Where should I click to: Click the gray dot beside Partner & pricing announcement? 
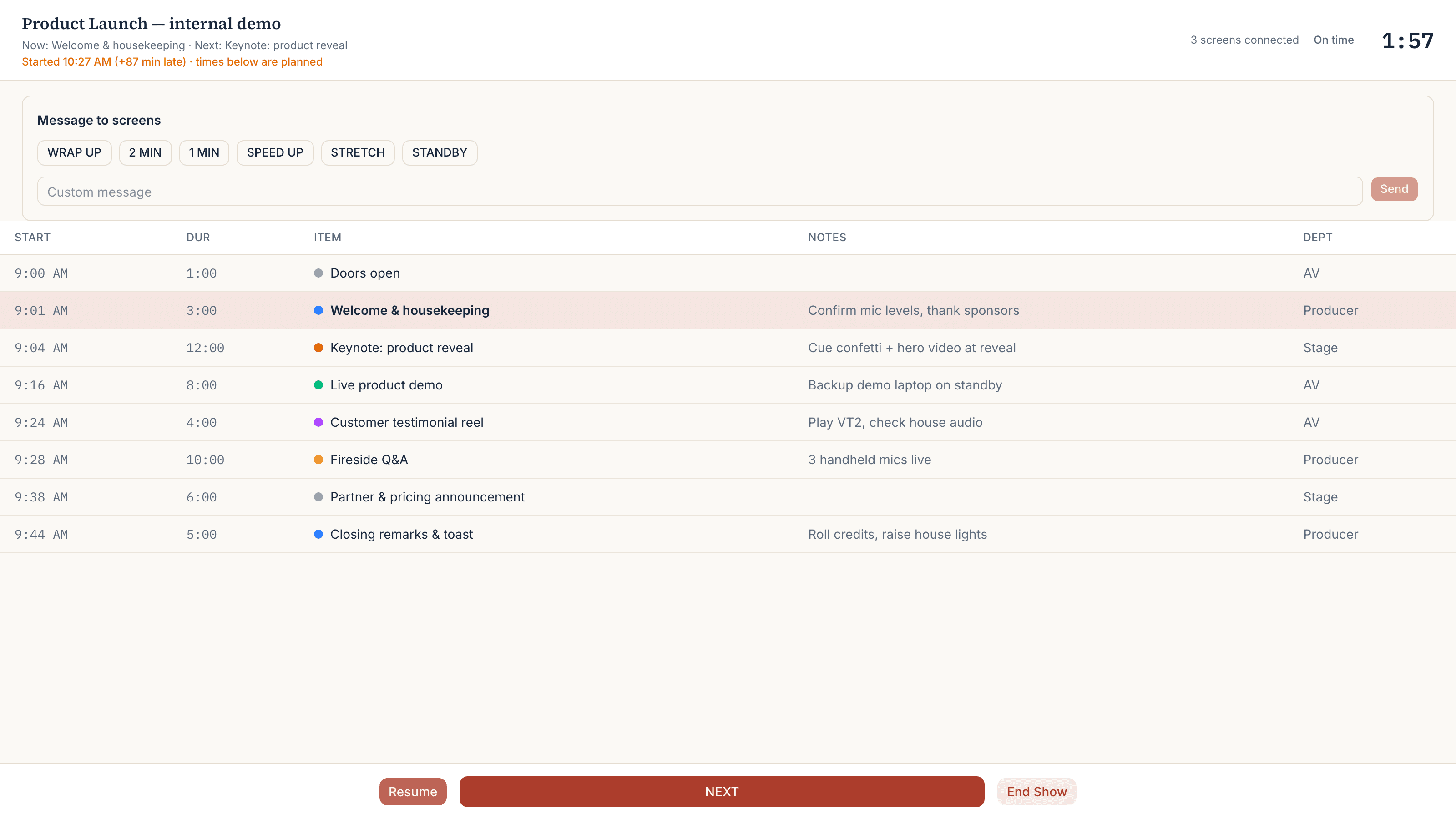coord(318,497)
